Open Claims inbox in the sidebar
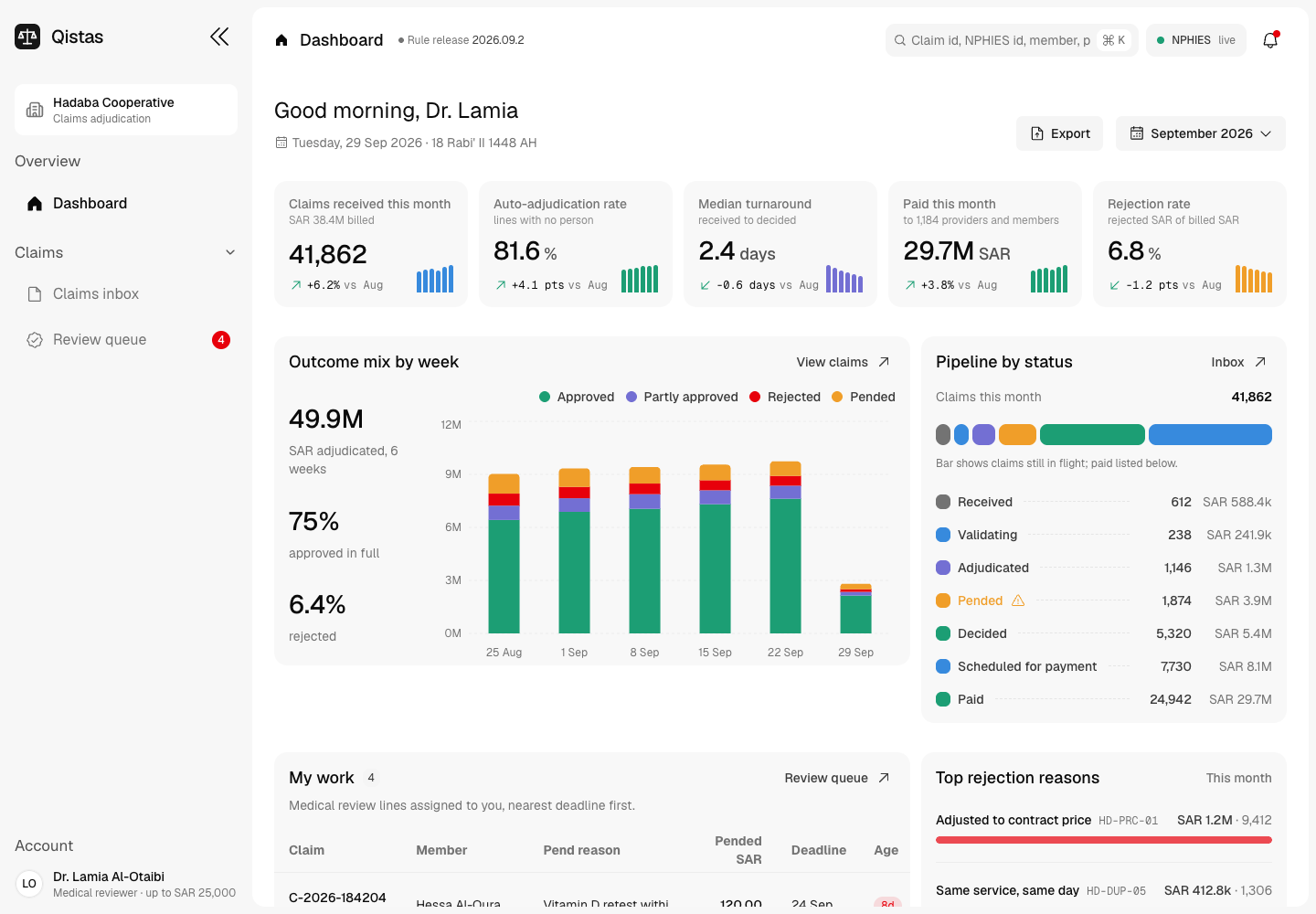This screenshot has height=914, width=1316. 126,294
